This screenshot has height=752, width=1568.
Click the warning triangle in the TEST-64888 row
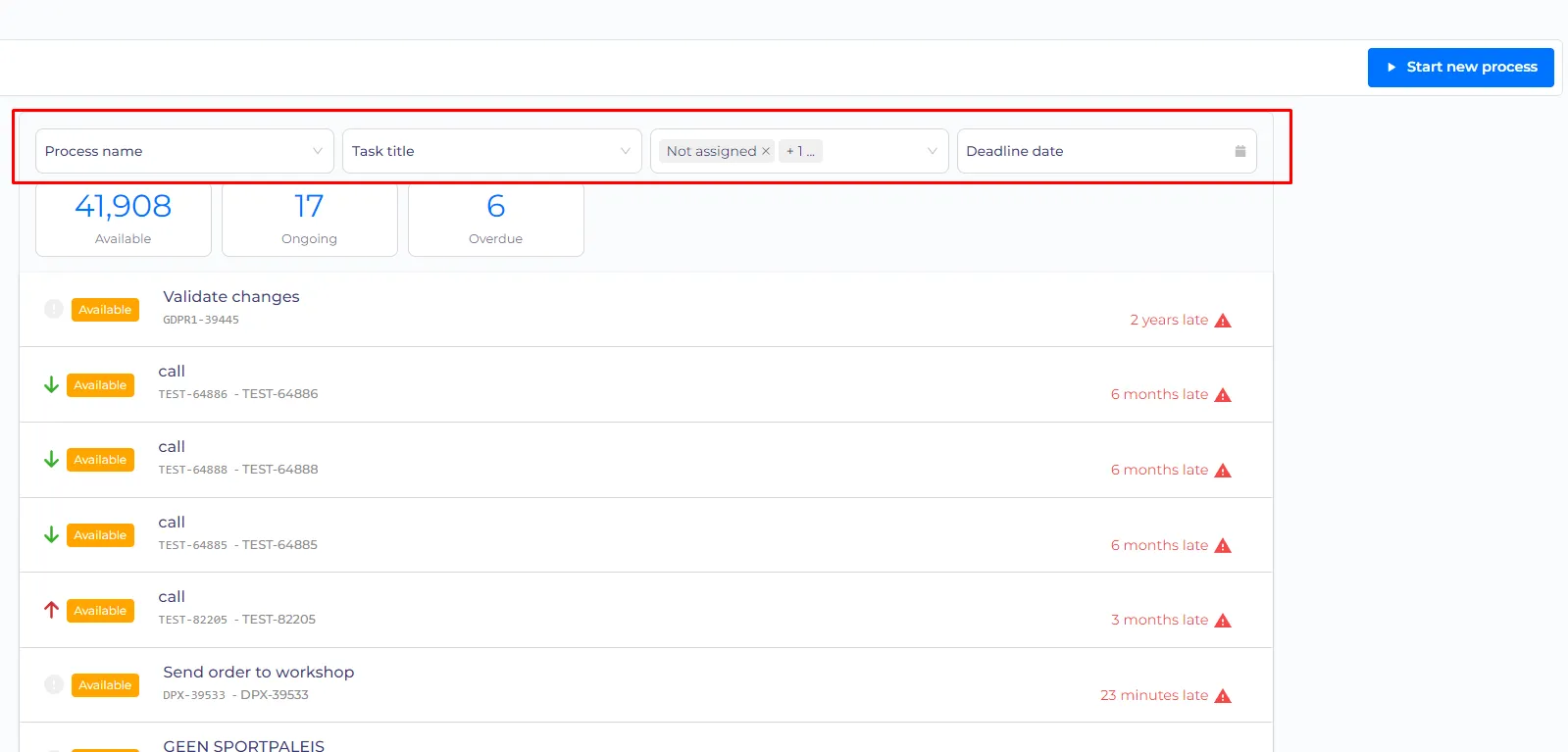[1223, 471]
